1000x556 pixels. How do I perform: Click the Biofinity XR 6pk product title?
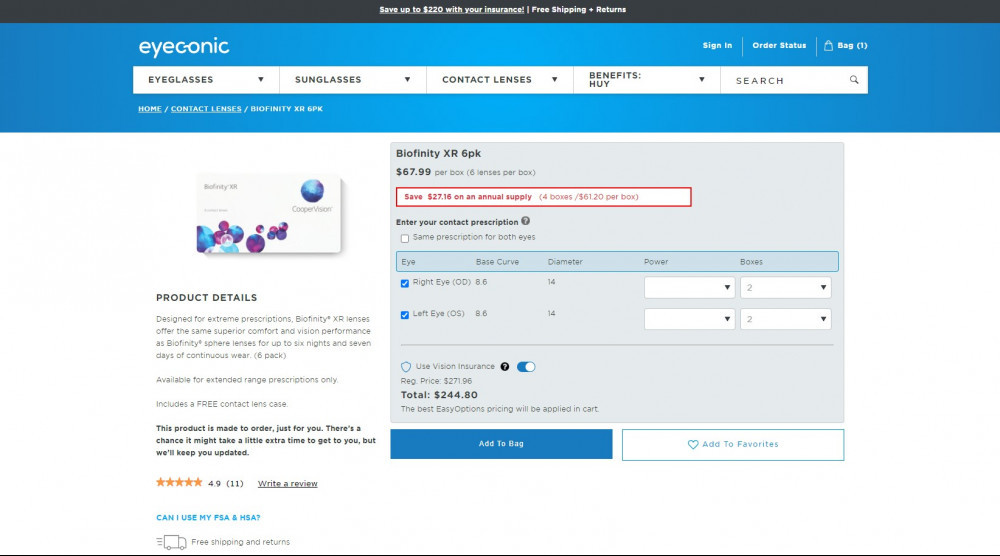tap(438, 154)
